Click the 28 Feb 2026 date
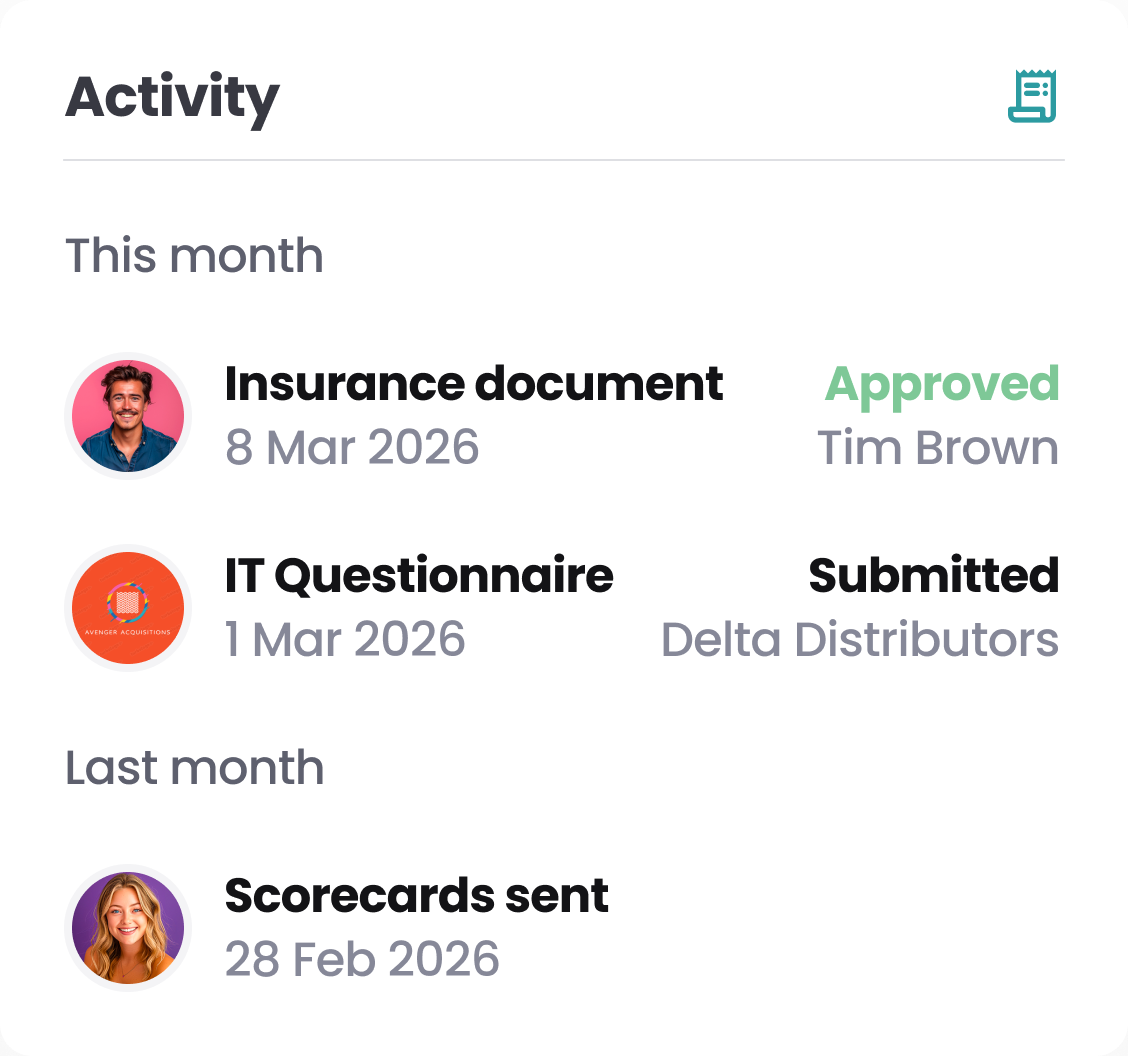This screenshot has width=1128, height=1056. coord(362,959)
